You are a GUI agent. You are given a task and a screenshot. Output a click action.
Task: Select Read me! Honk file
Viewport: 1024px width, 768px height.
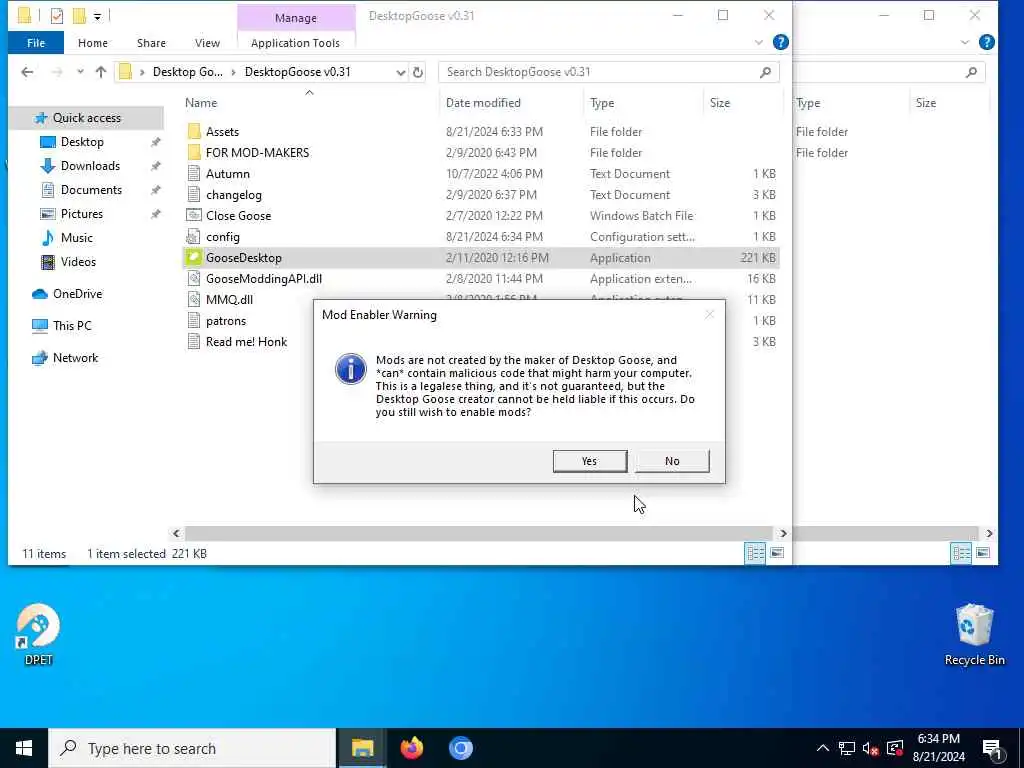tap(246, 342)
